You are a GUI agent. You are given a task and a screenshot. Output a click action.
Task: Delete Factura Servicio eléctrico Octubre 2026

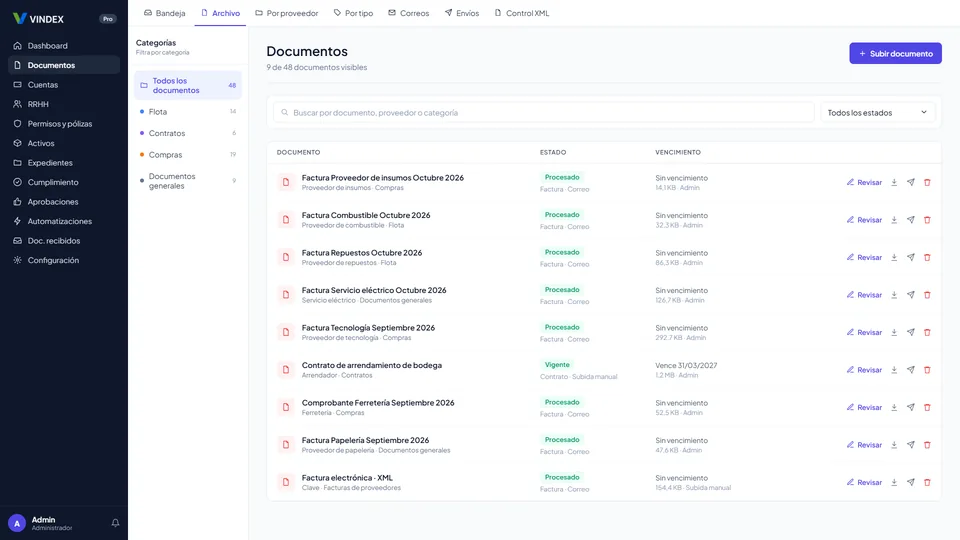click(x=927, y=294)
